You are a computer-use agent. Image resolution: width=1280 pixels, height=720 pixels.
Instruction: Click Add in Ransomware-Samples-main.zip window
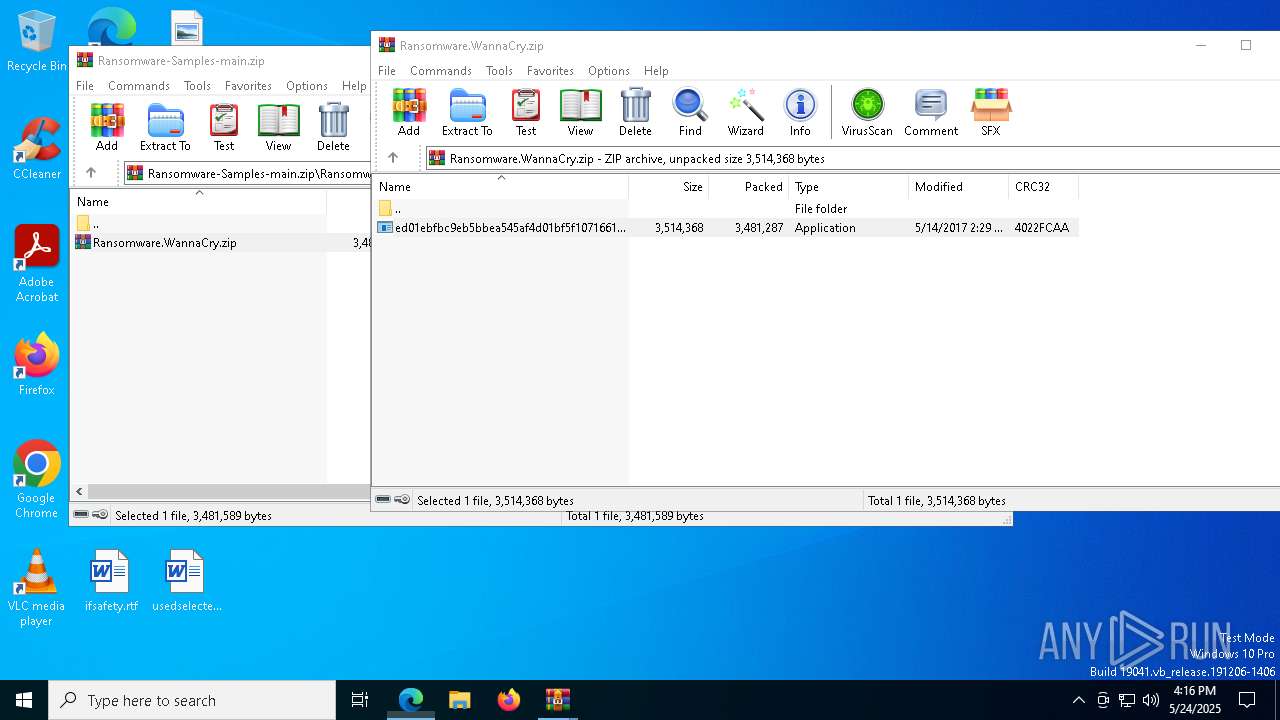pos(107,127)
